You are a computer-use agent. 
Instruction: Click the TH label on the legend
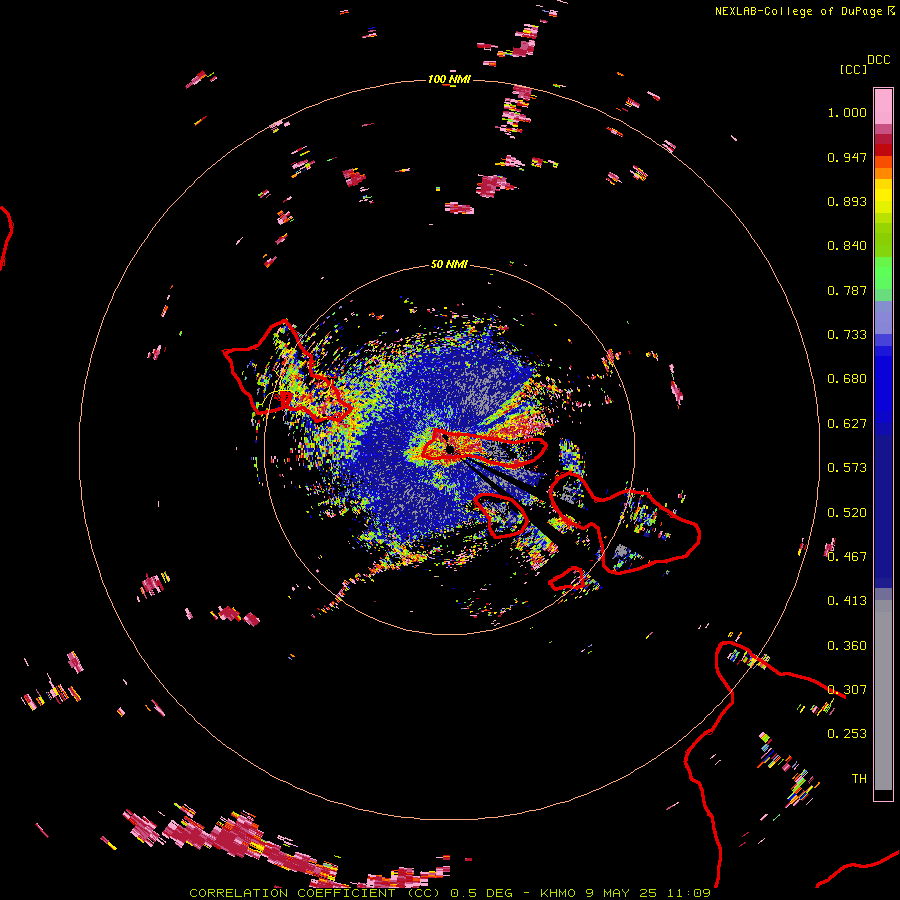click(x=859, y=779)
